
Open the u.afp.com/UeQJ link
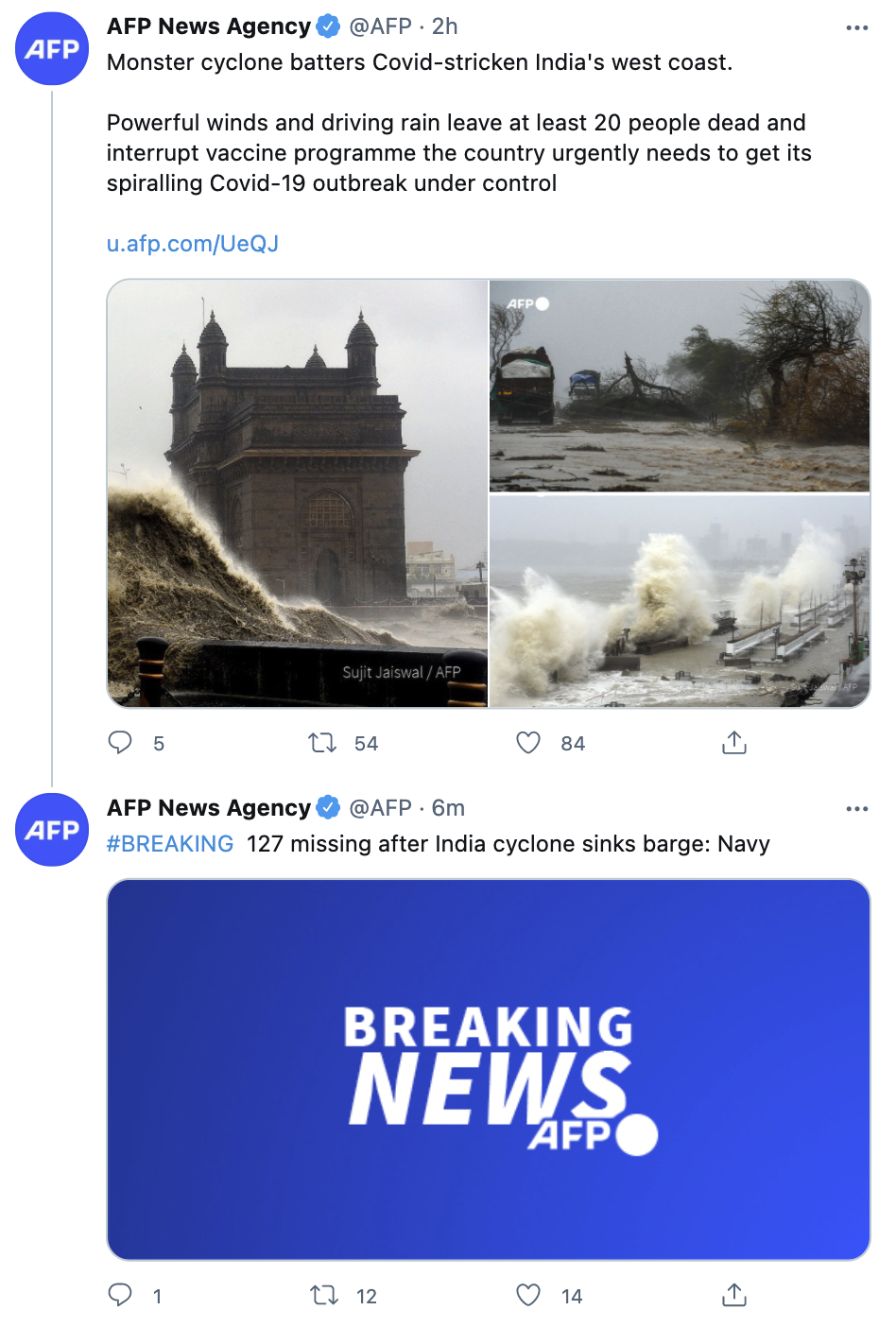(193, 244)
